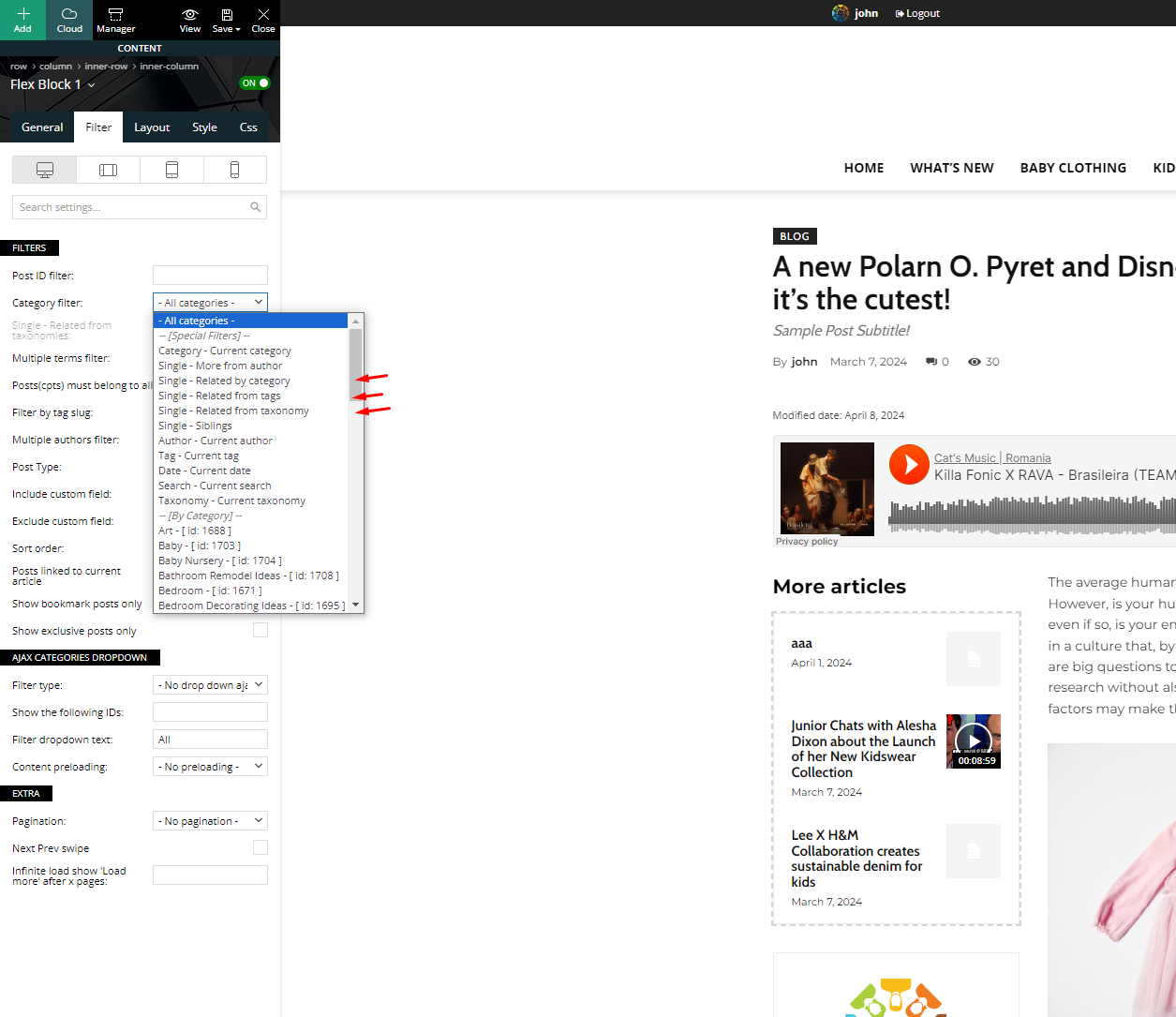Open Lee X H&M Collaboration article
Screen dimensions: 1176x1017
pyautogui.click(x=856, y=859)
